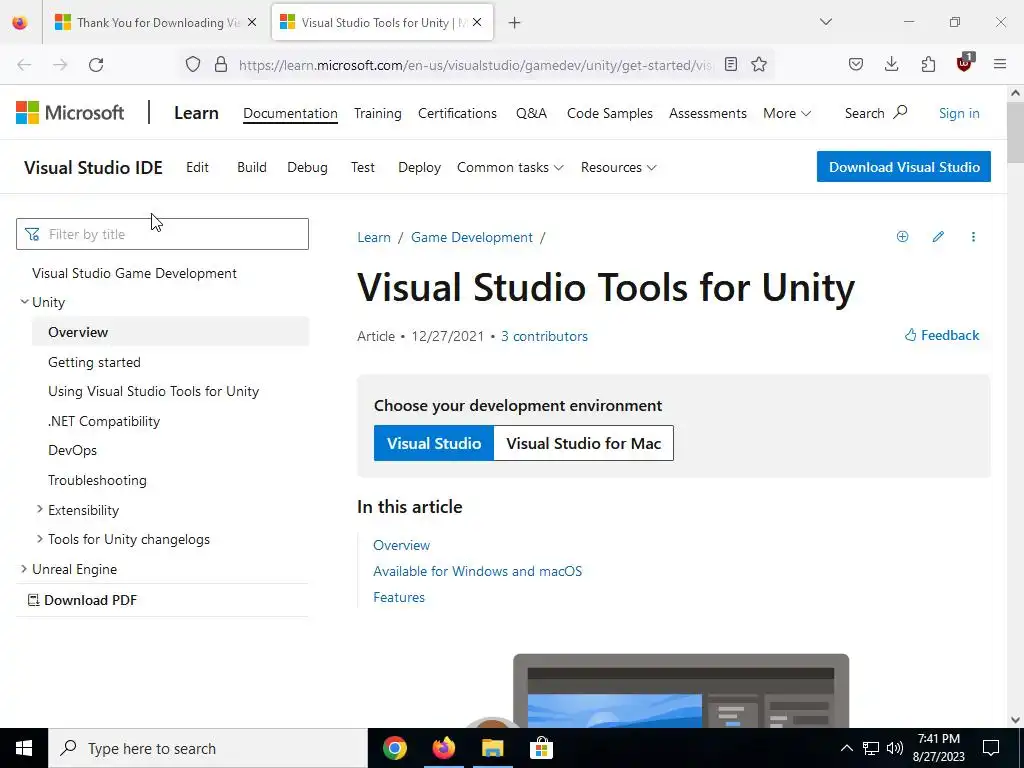Screen dimensions: 1024x768
Task: Open the Learn home link
Action: click(196, 113)
